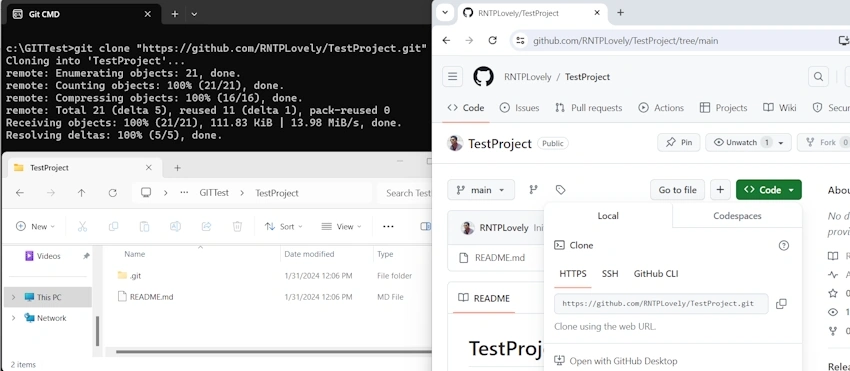
Task: Go back in File Explorer
Action: pyautogui.click(x=20, y=193)
